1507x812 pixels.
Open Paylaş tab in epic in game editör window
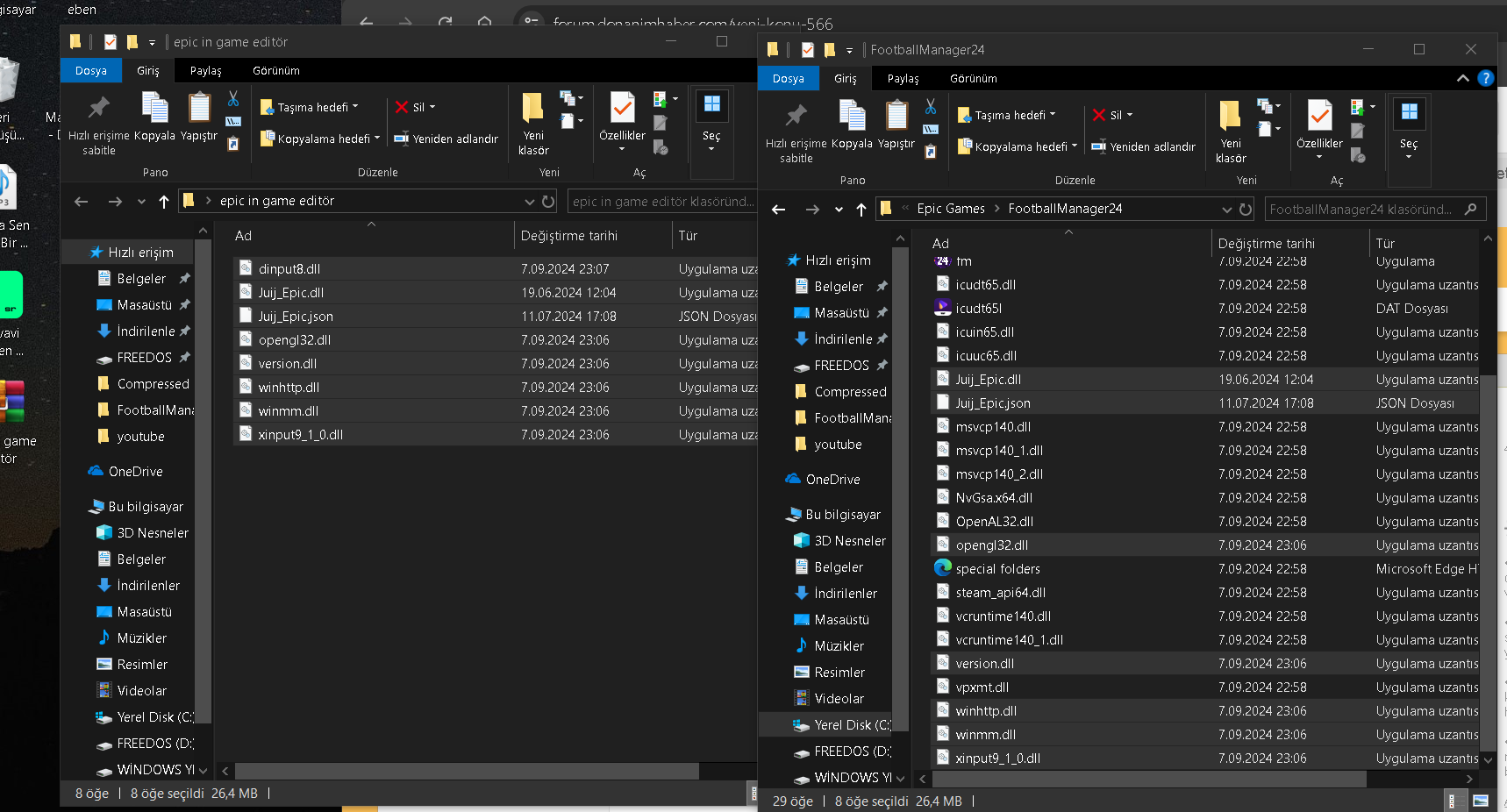tap(206, 70)
